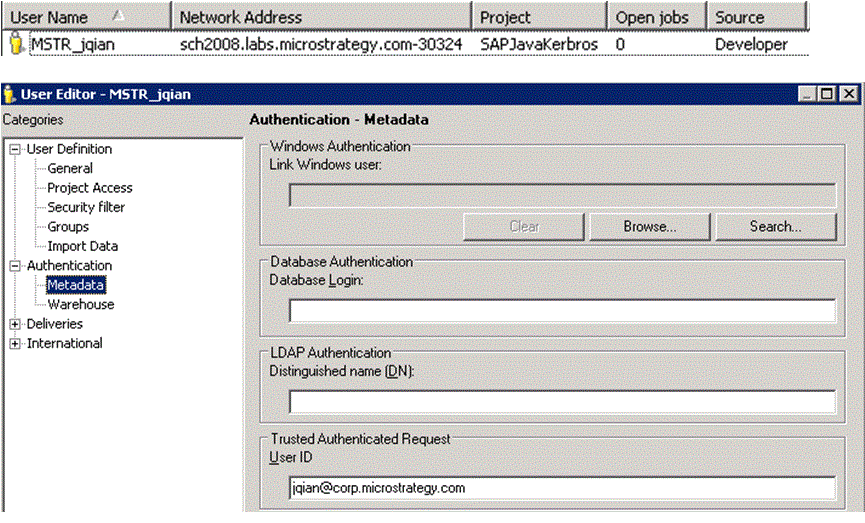Viewport: 865px width, 523px height.
Task: Open the Groups category
Action: pos(68,227)
